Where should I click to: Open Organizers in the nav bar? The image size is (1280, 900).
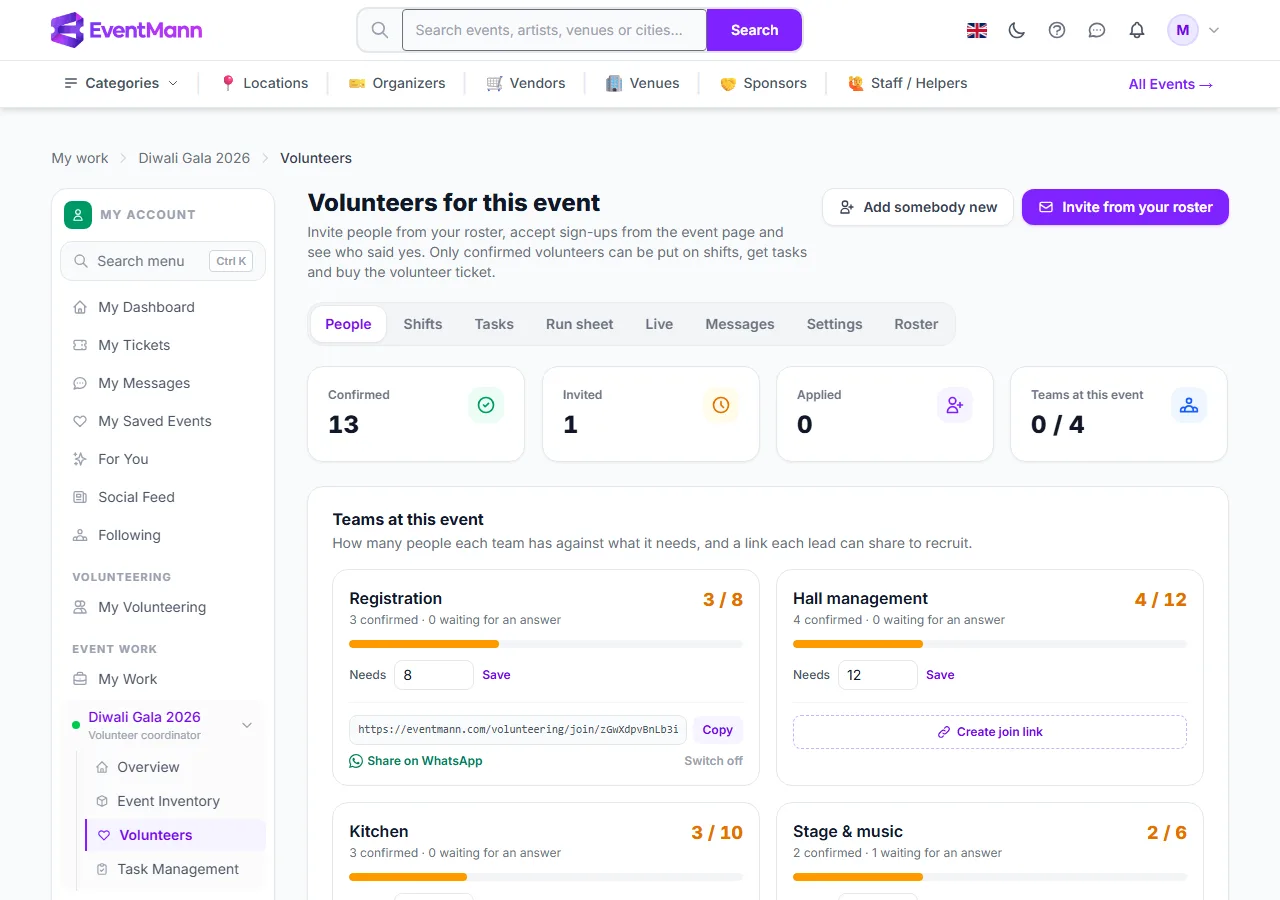tap(397, 83)
